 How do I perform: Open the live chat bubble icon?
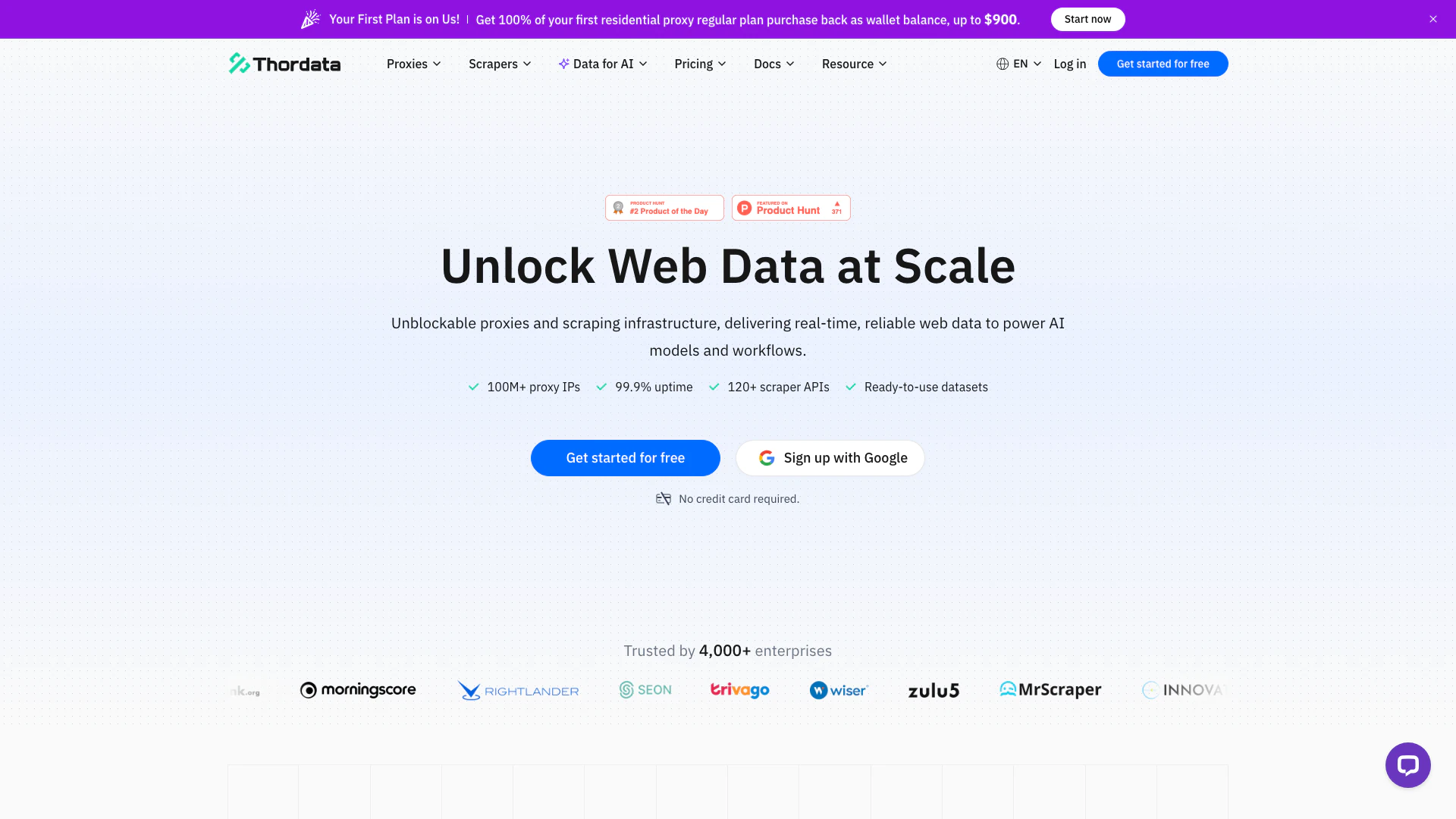click(x=1407, y=765)
